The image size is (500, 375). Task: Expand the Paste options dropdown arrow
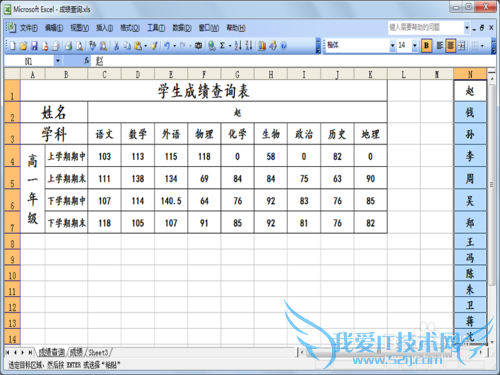[145, 46]
